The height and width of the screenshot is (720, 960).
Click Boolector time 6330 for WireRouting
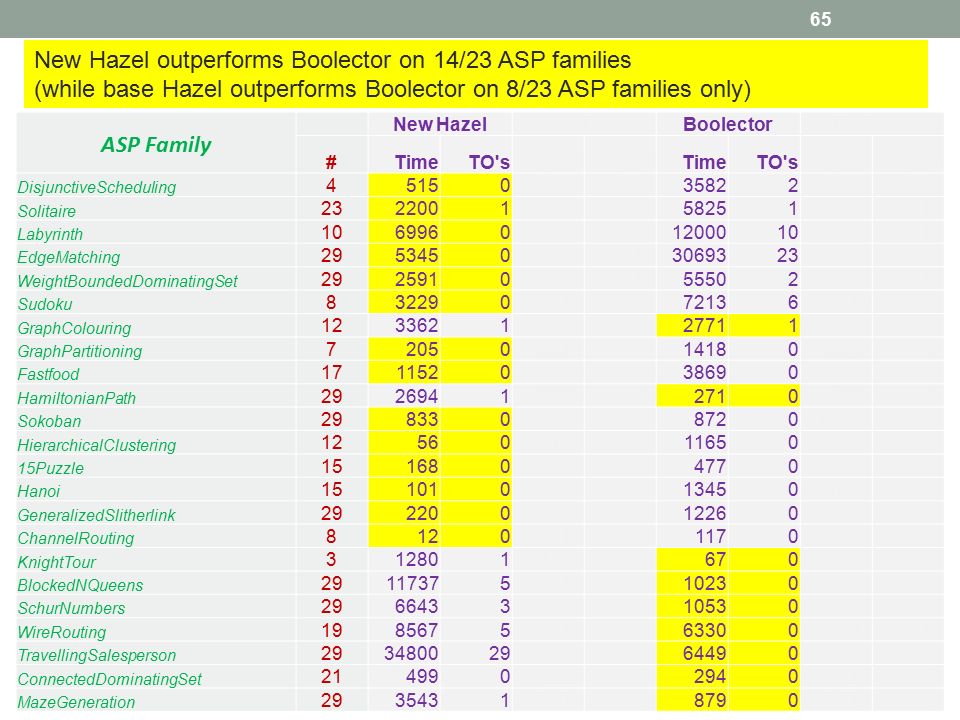click(704, 630)
